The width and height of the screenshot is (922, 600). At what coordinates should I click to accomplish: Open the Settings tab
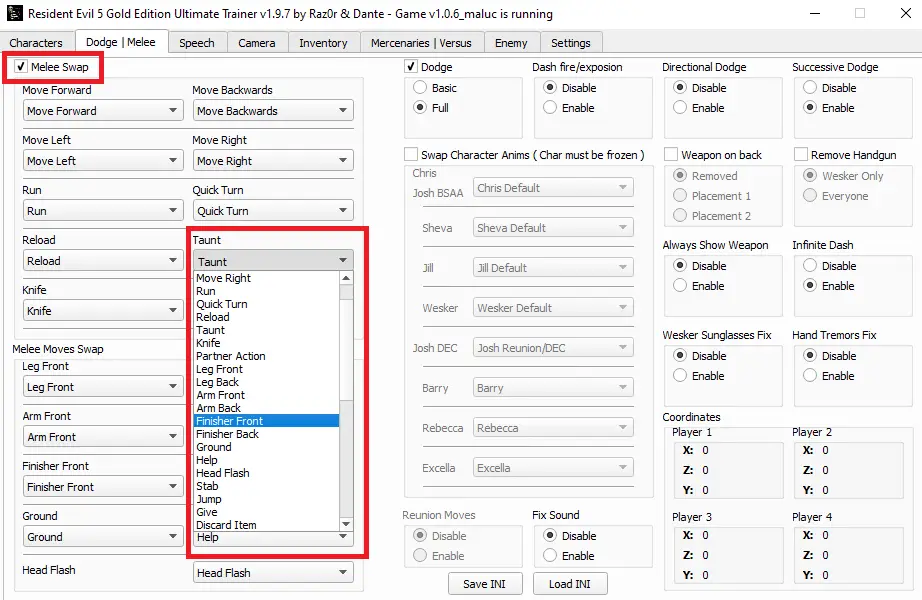(x=570, y=43)
